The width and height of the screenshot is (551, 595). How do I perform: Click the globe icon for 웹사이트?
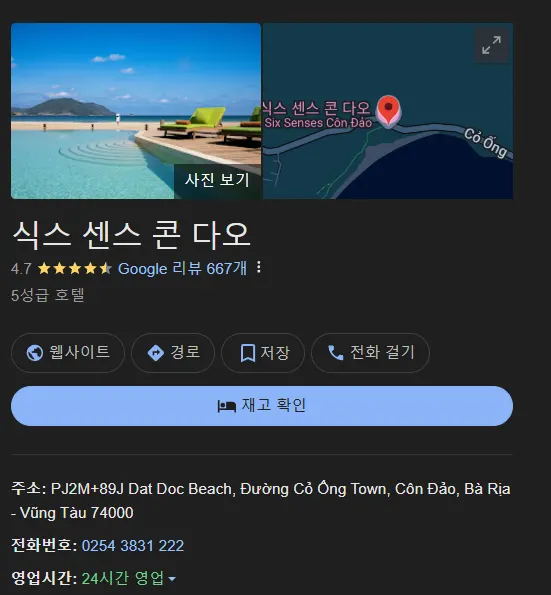(x=35, y=353)
